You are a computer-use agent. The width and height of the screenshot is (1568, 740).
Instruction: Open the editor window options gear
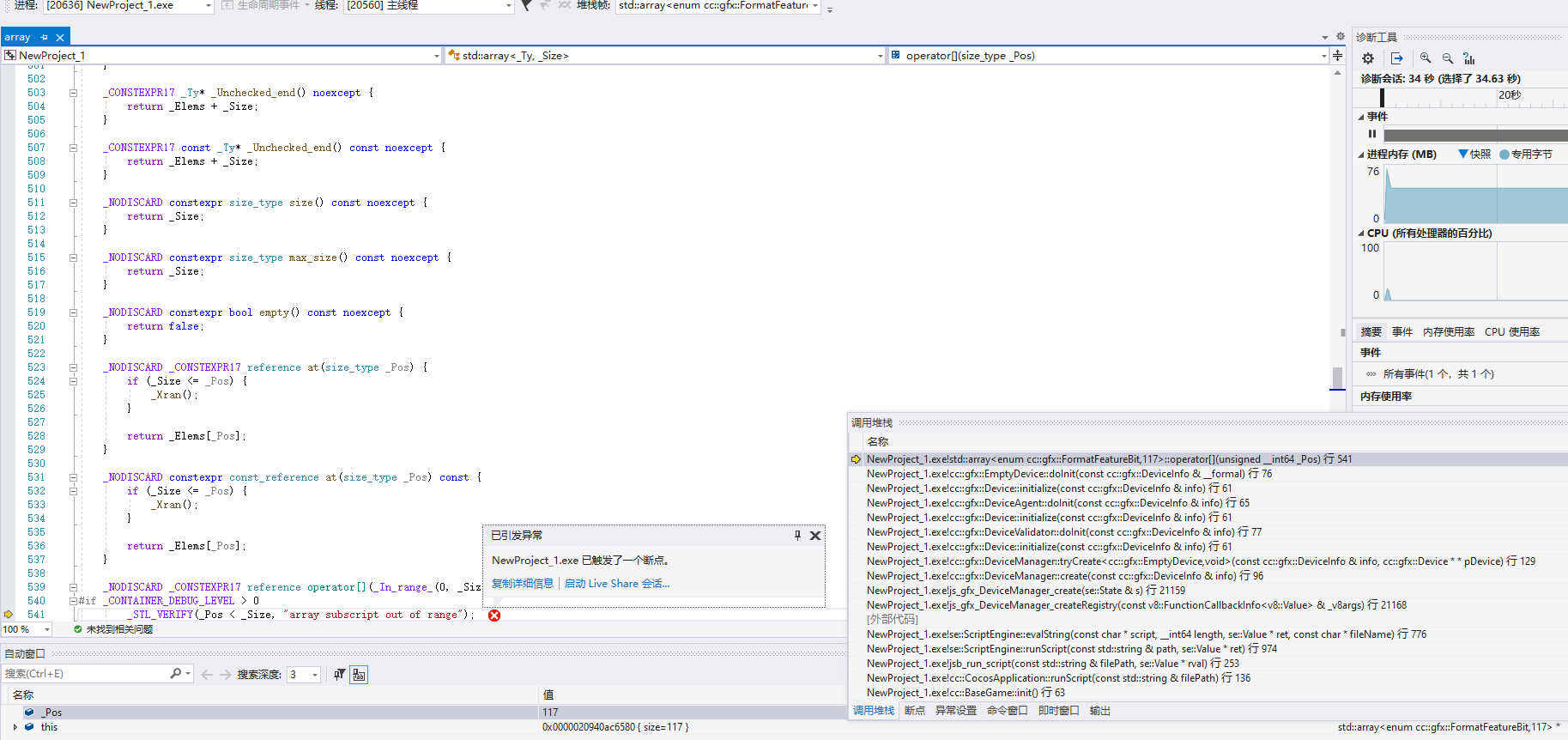point(1341,36)
